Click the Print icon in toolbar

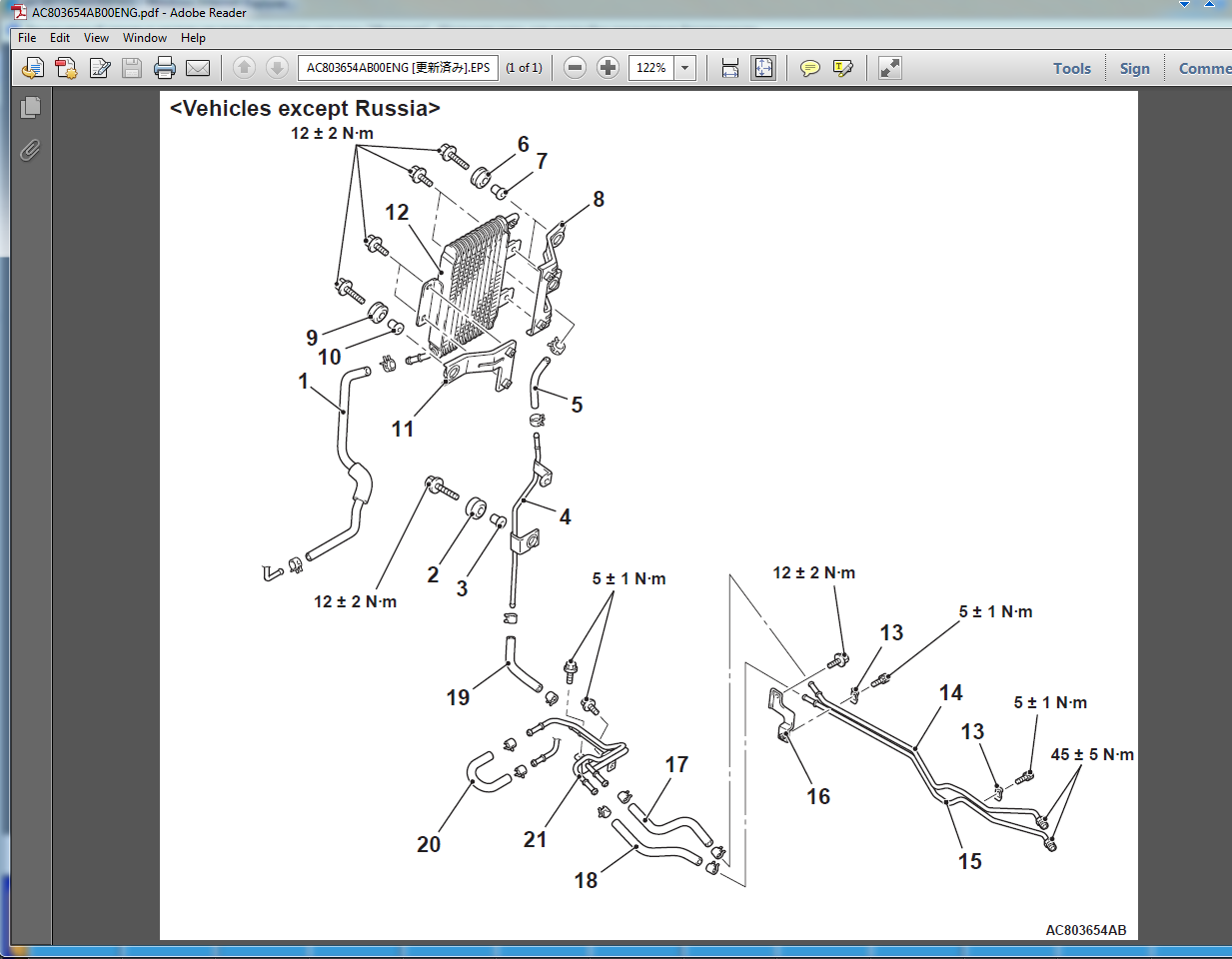(165, 68)
